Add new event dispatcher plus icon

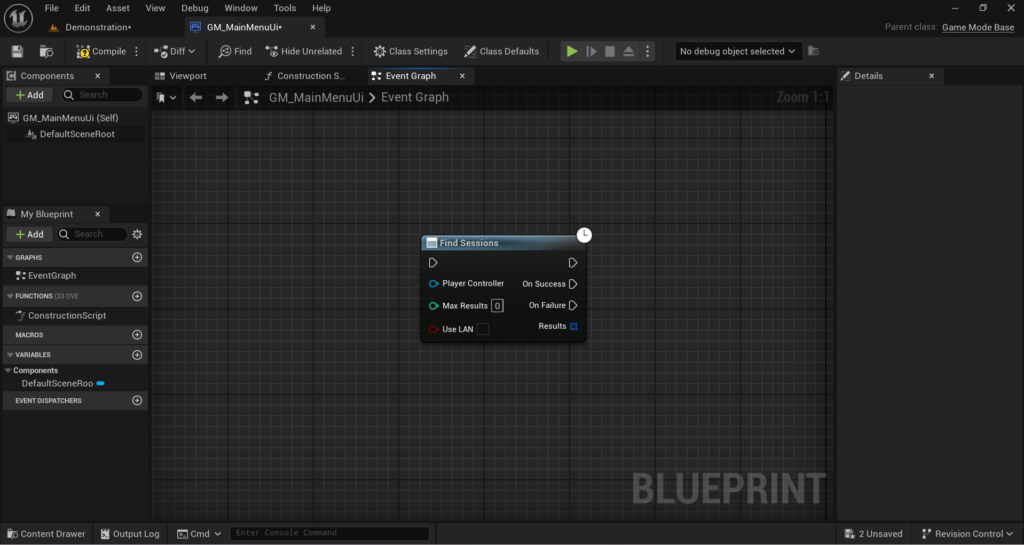click(137, 401)
